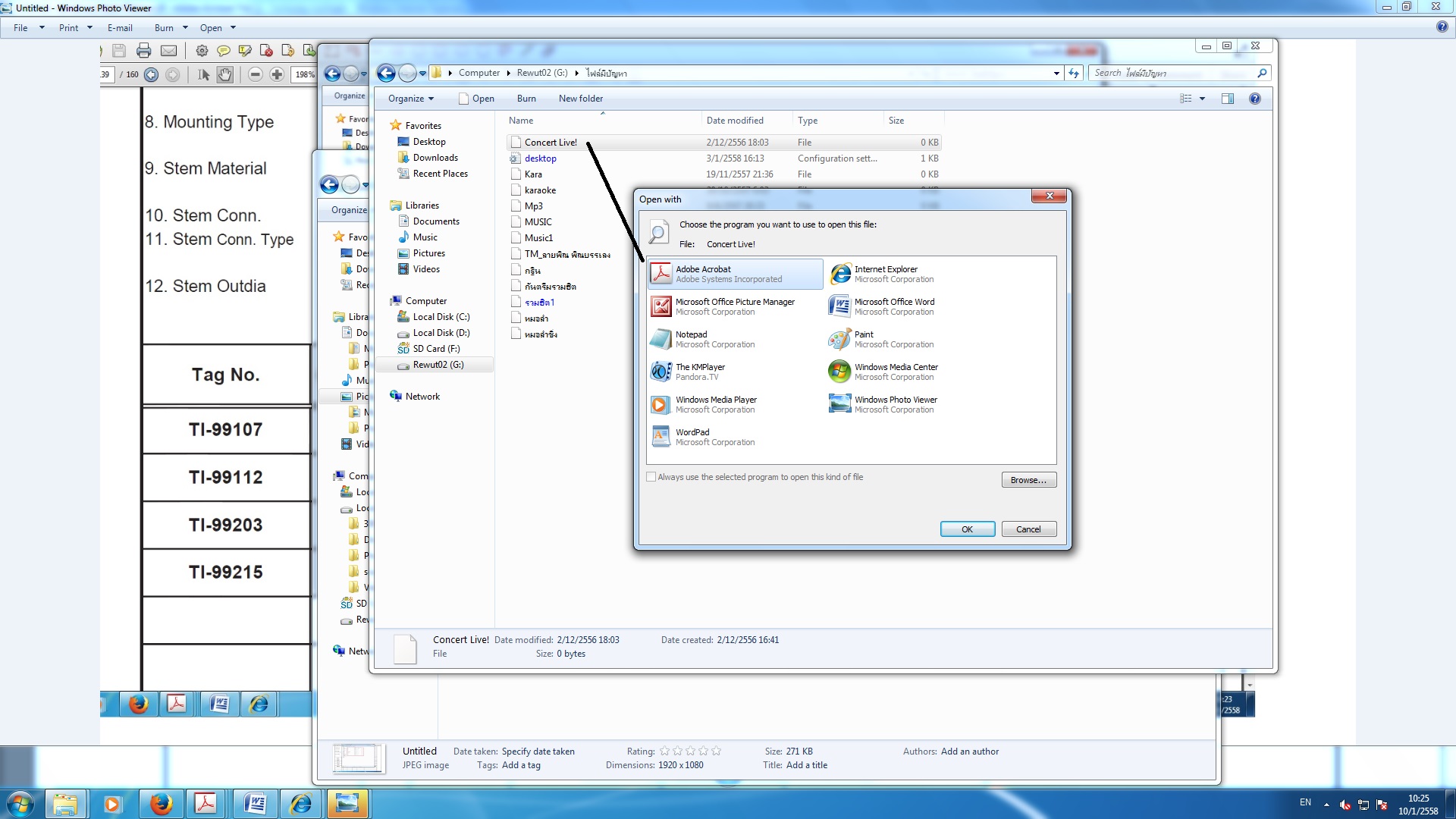The image size is (1456, 819).
Task: Open the Videos library
Action: coord(426,269)
